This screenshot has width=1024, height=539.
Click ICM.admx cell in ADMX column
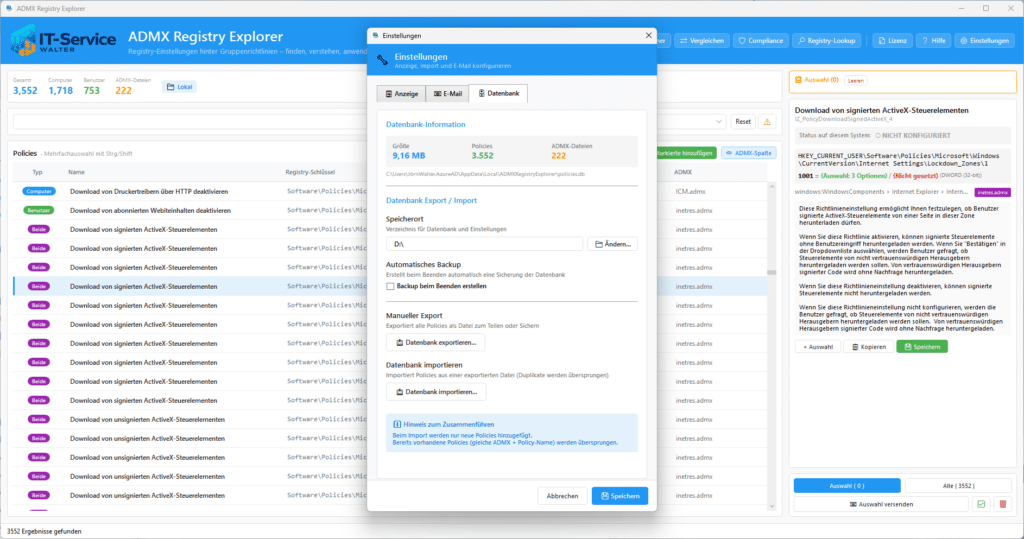click(x=690, y=191)
